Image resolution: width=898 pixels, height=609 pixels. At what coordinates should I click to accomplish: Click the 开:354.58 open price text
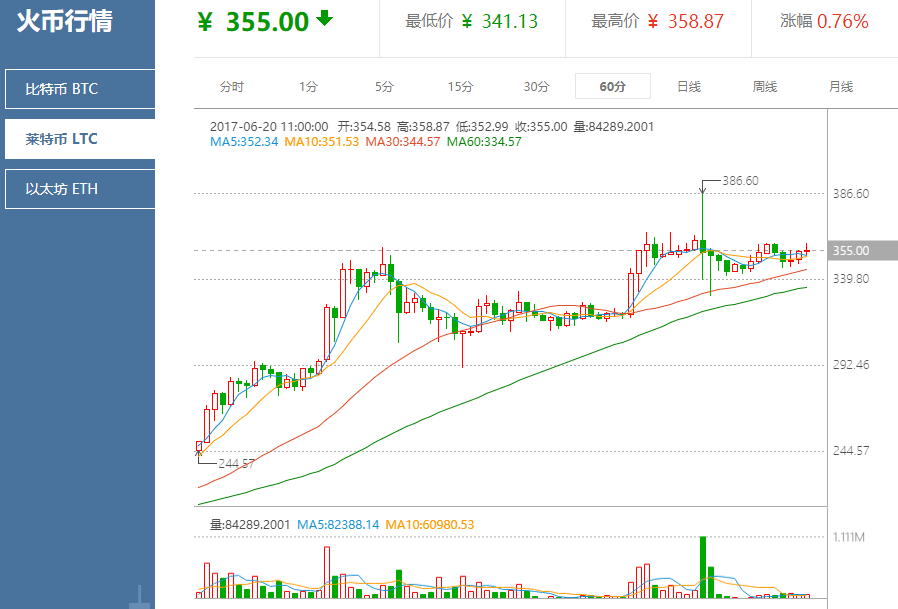point(364,127)
